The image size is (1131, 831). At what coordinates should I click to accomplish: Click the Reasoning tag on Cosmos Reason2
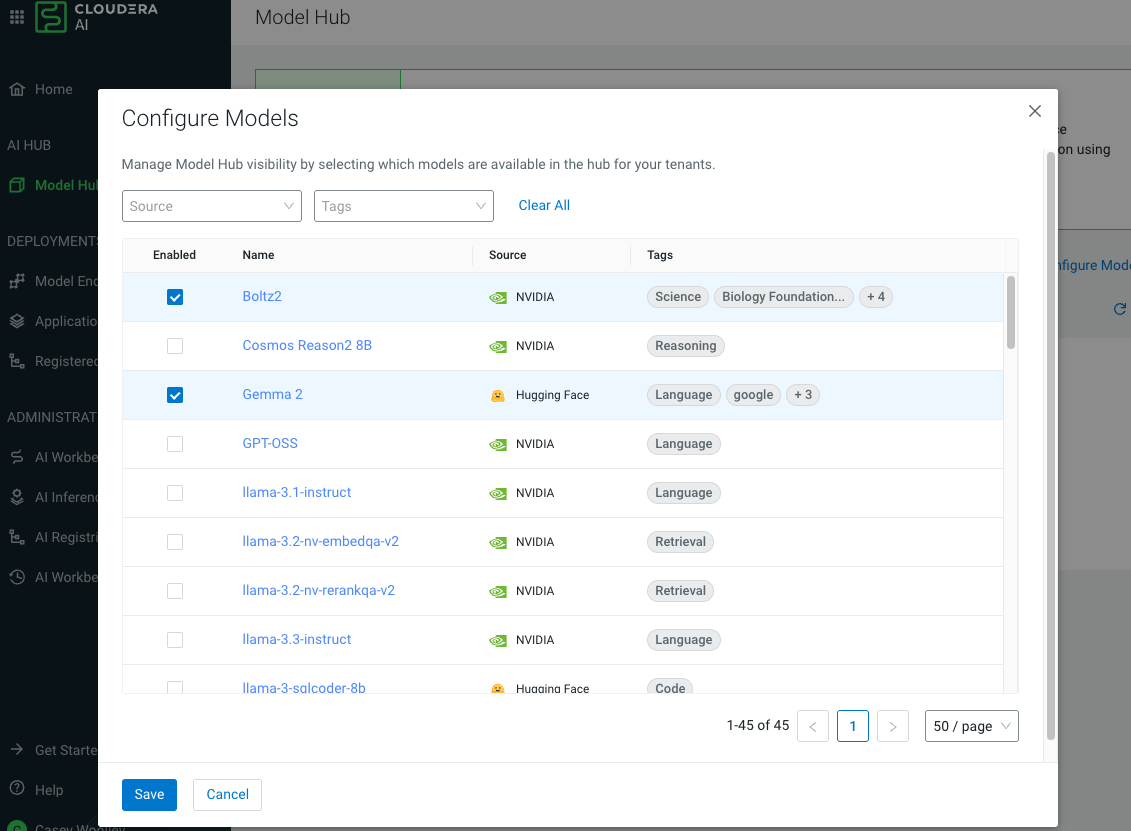click(685, 346)
